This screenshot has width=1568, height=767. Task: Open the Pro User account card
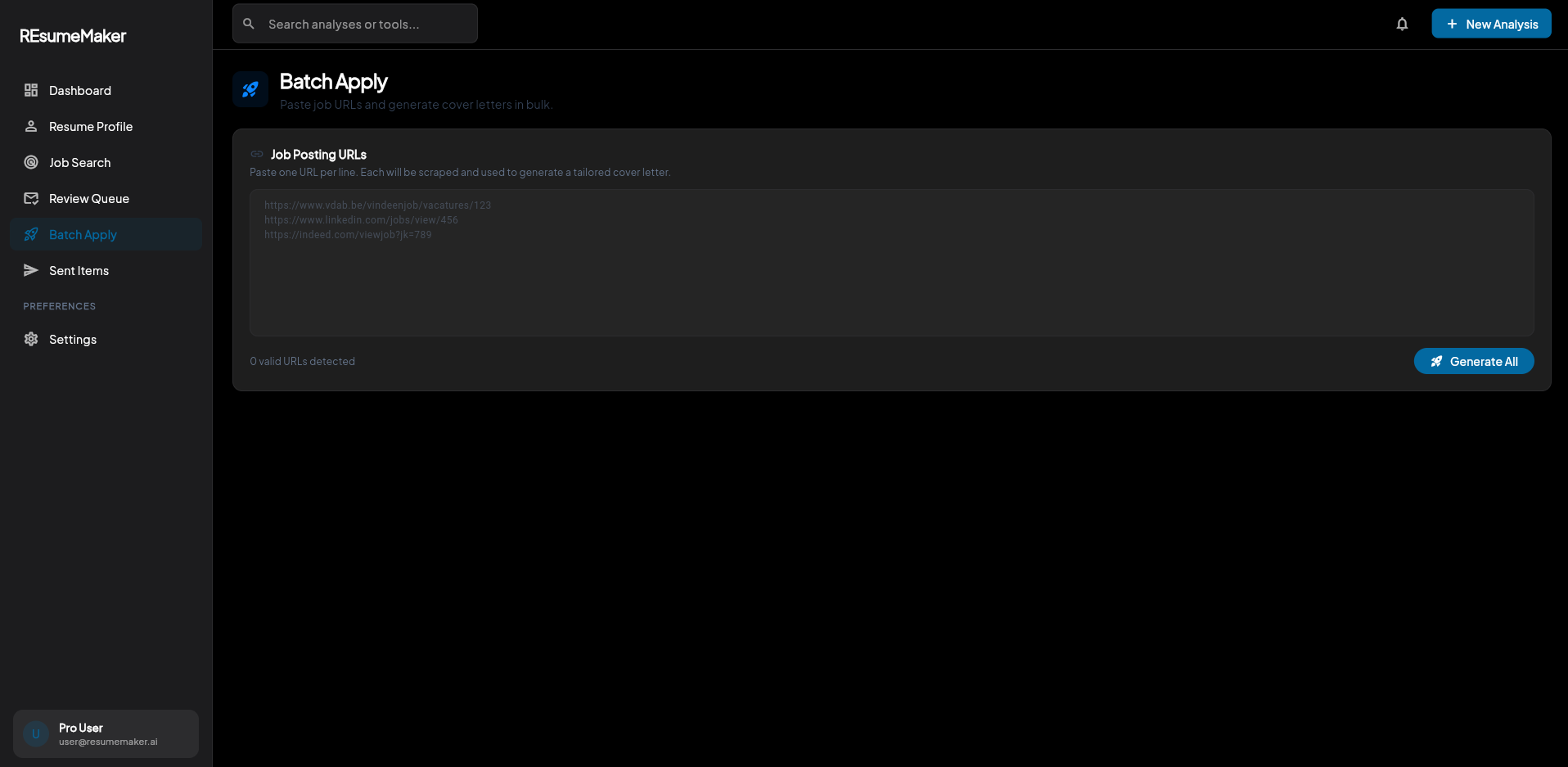point(106,733)
